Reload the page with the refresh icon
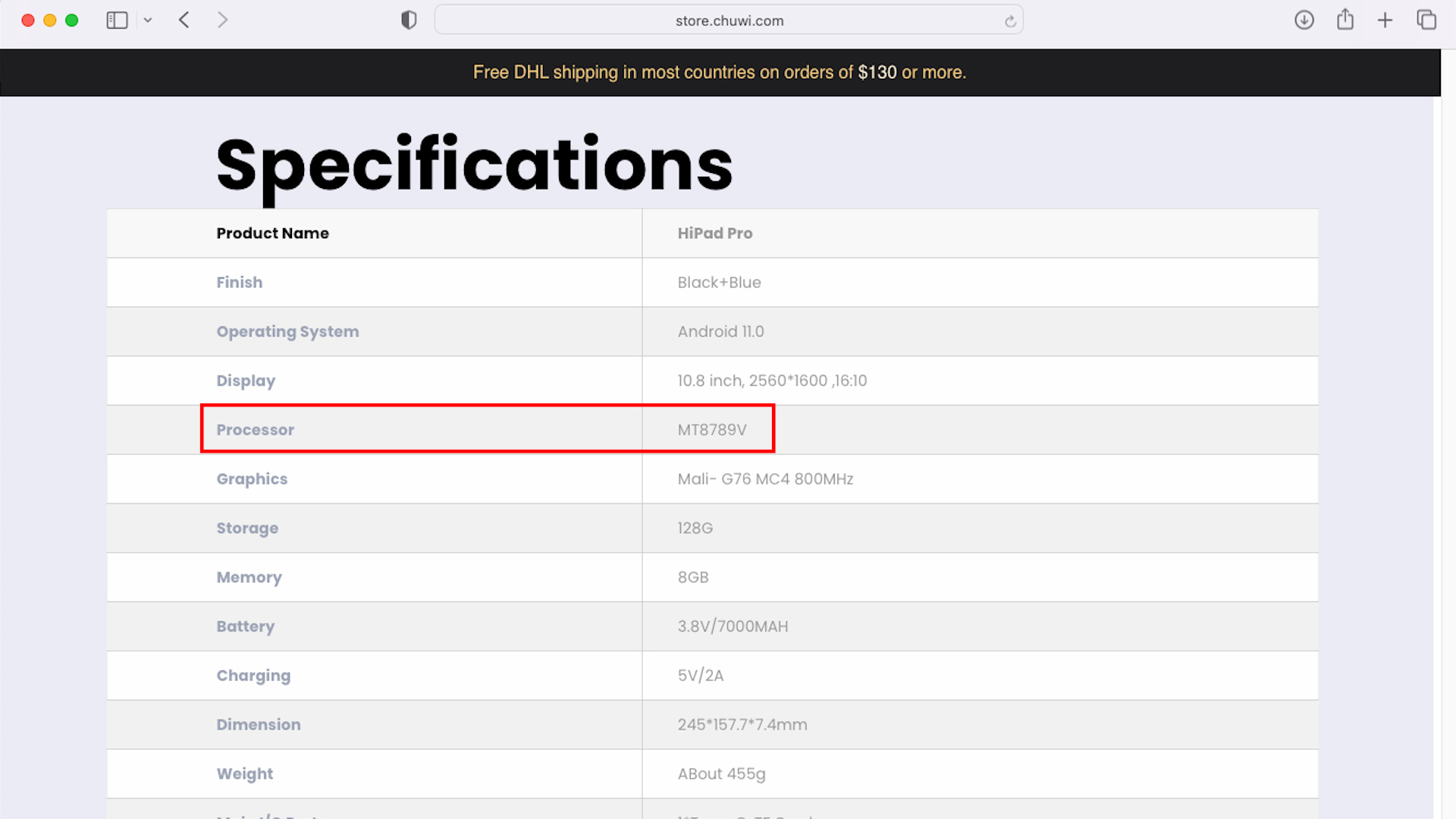Screen dimensions: 1456x819 coord(1010,21)
